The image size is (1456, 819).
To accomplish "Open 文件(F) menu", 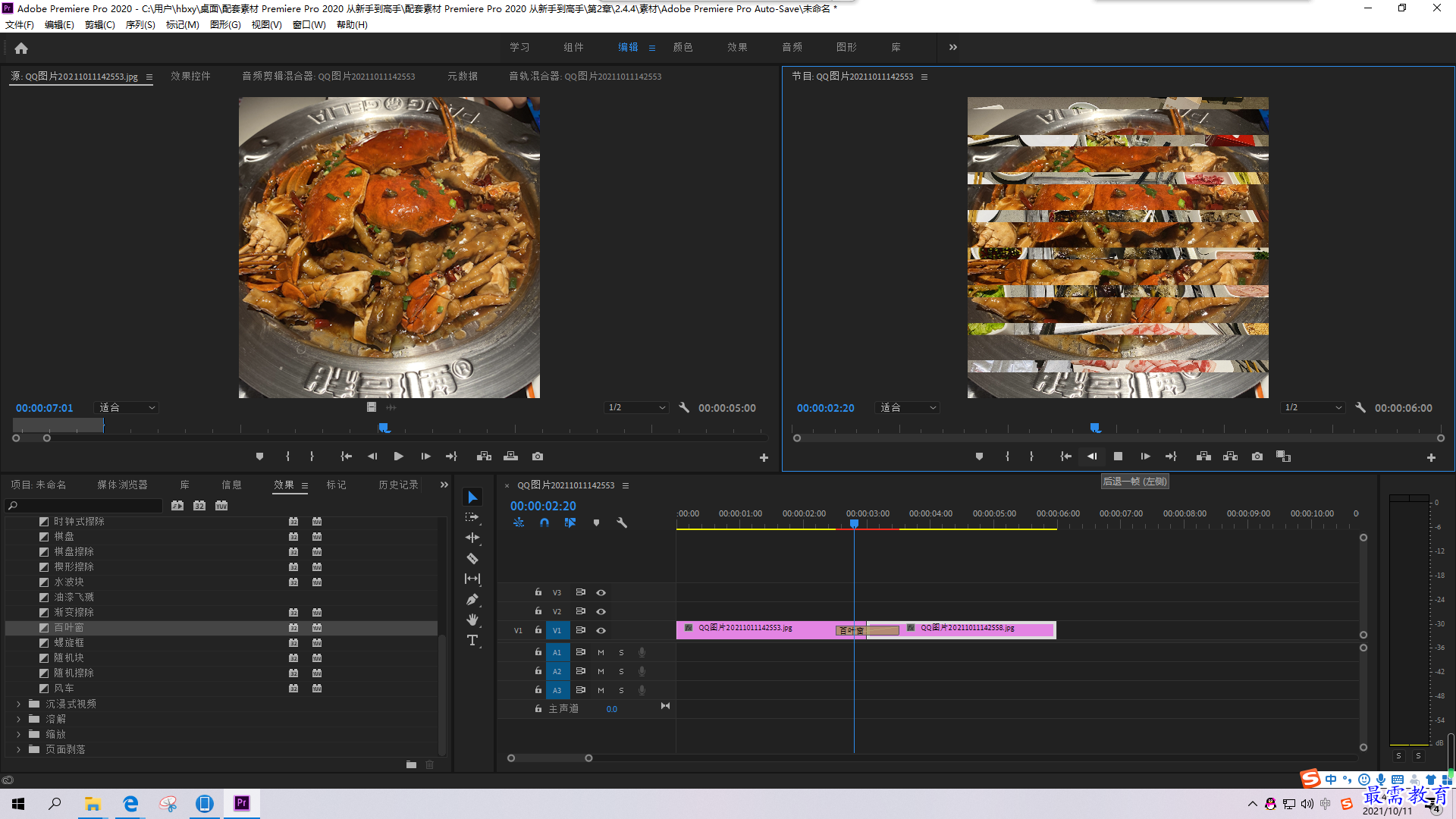I will tap(20, 25).
